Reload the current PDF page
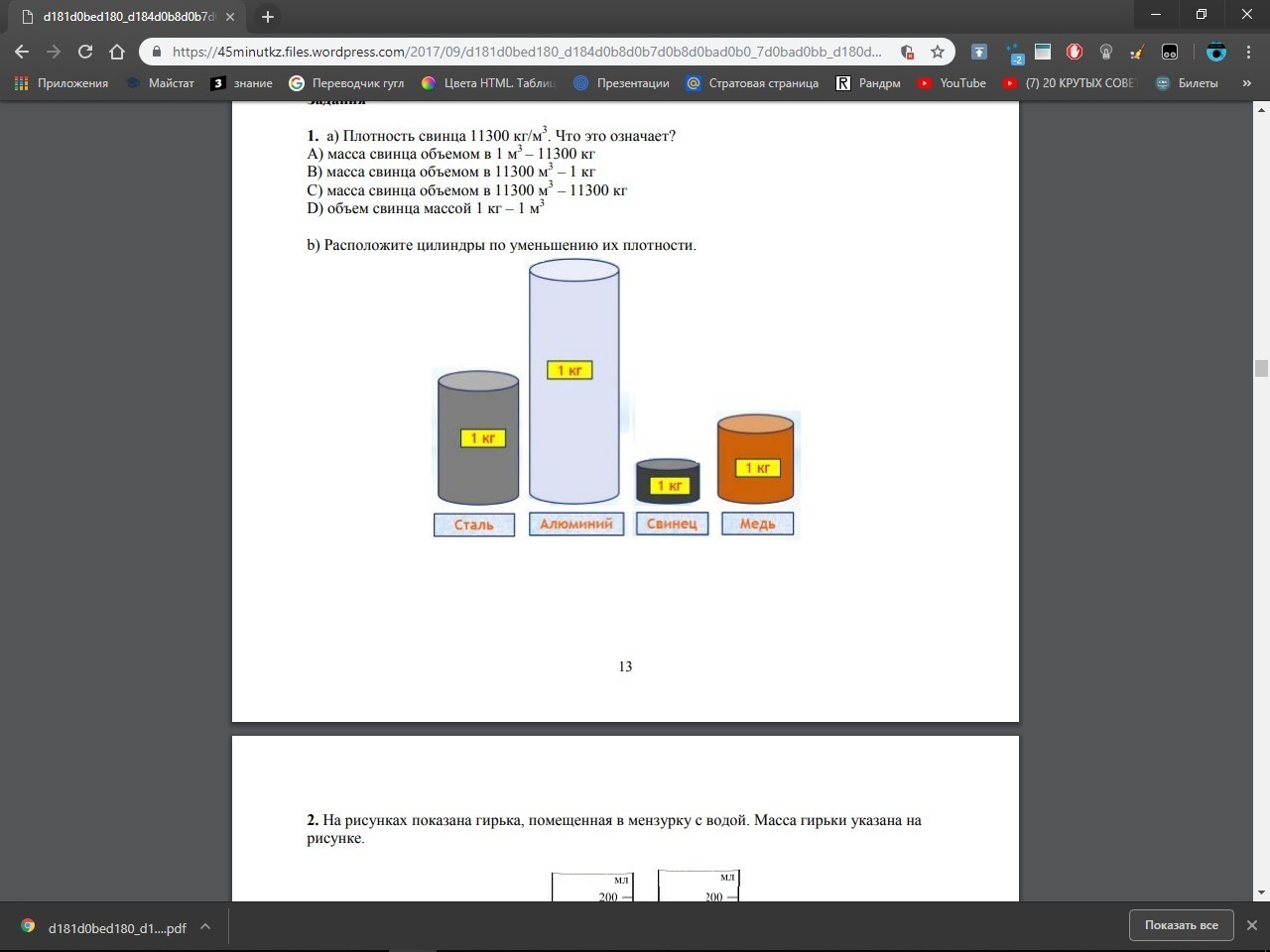This screenshot has width=1270, height=952. [x=85, y=52]
